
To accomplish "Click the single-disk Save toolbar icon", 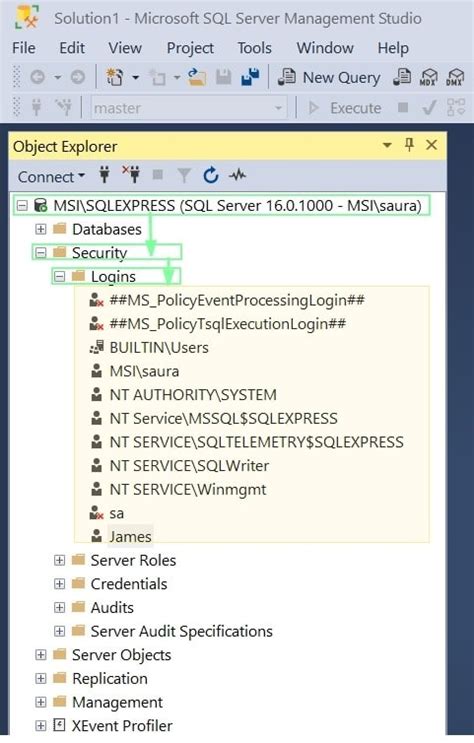I will (x=224, y=77).
